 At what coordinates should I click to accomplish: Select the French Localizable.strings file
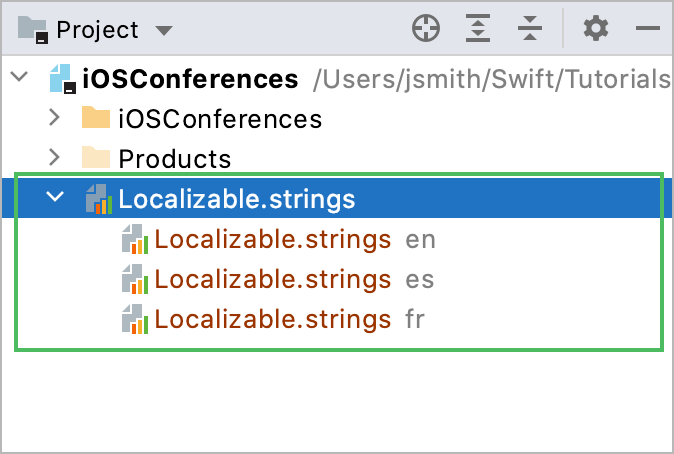pos(272,320)
